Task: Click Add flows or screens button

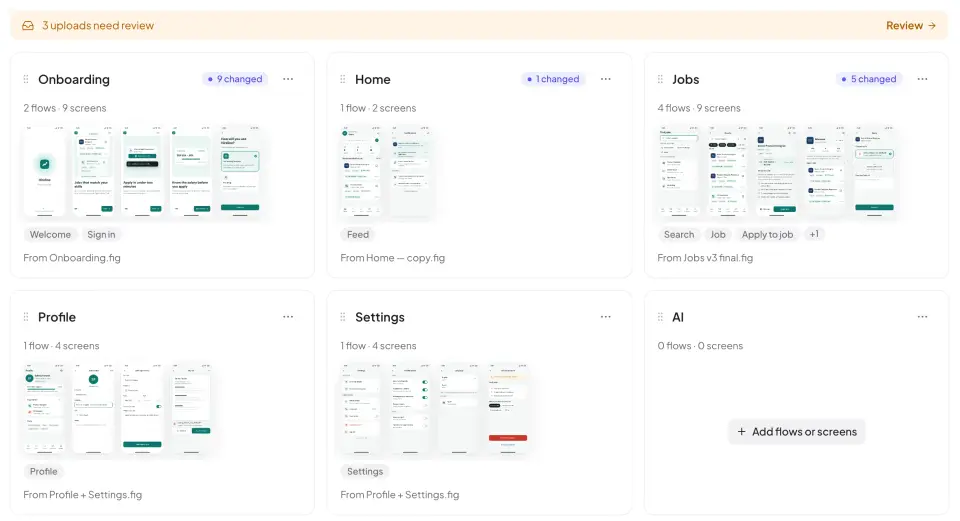Action: point(797,432)
